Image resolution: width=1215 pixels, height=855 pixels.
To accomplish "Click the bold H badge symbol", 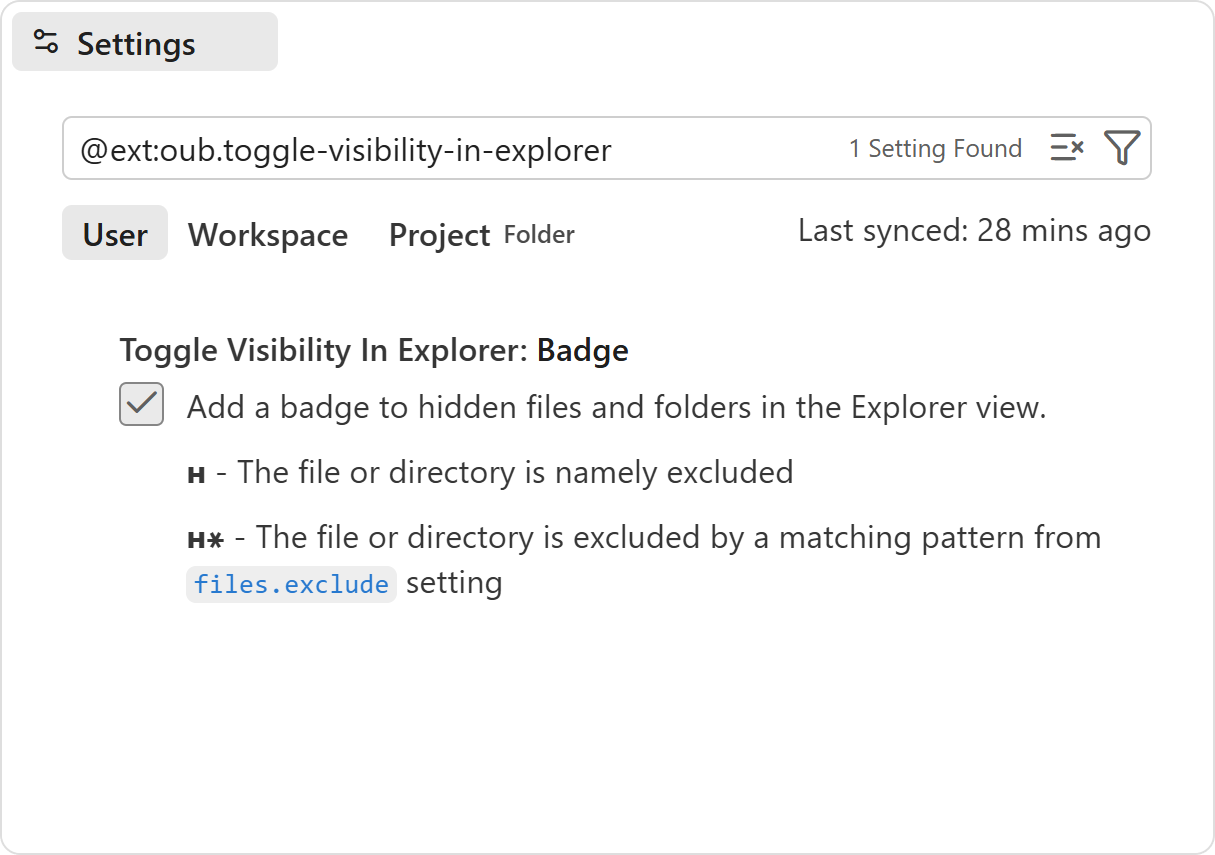I will click(196, 474).
